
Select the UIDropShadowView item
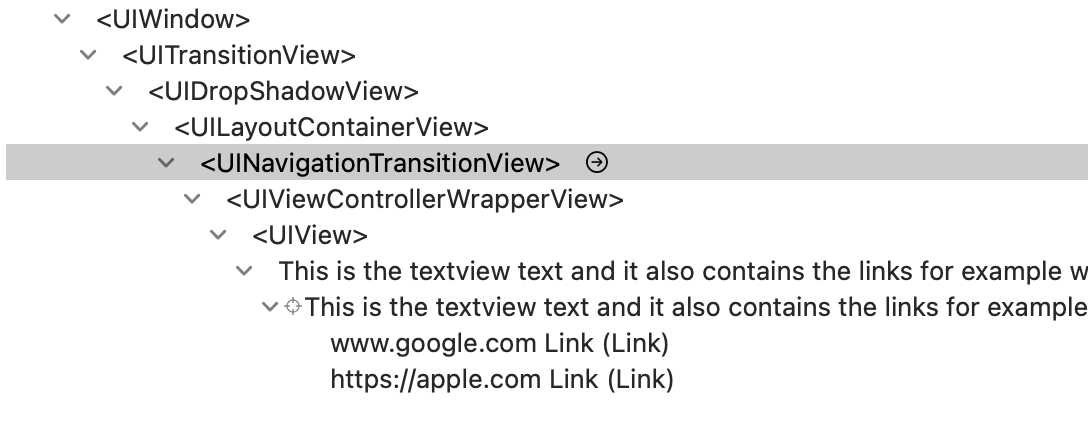[x=282, y=91]
